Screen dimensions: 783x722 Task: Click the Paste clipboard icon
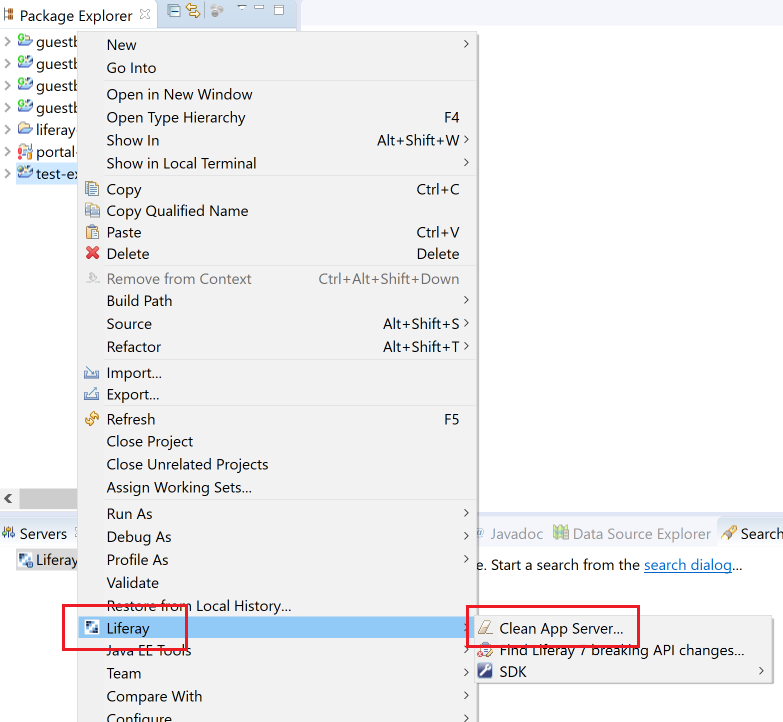tap(92, 232)
